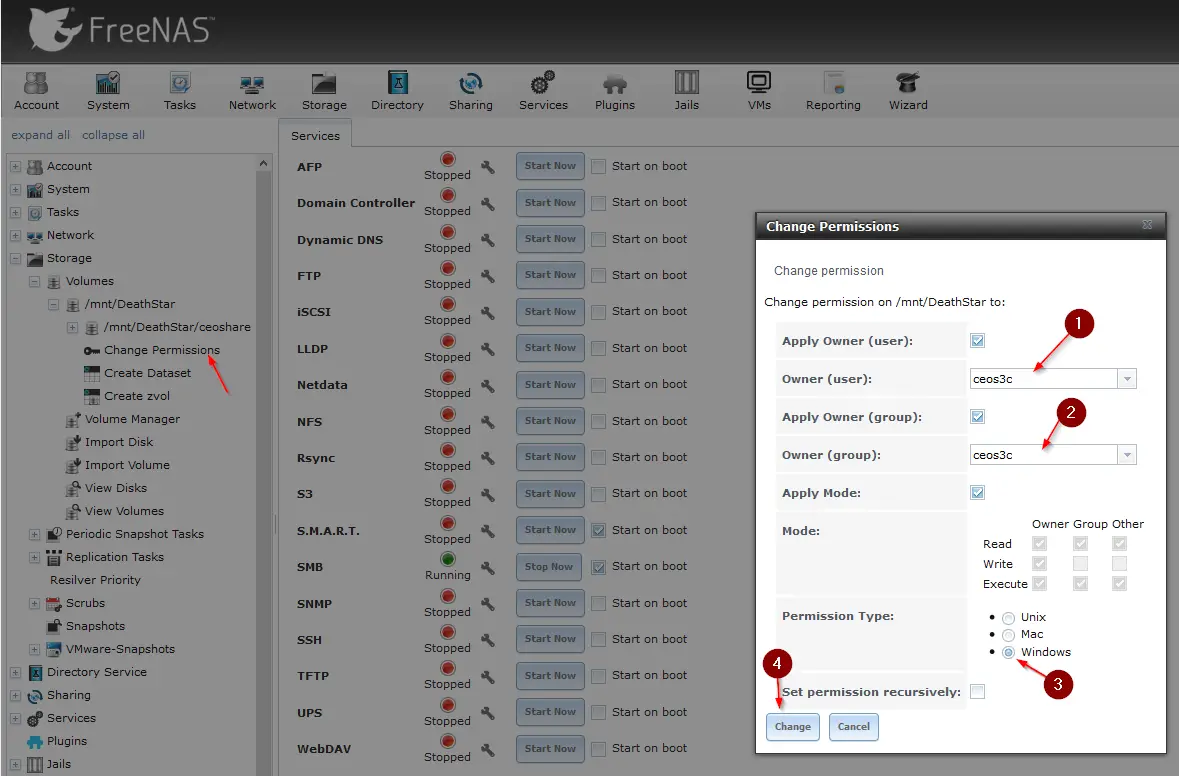Screen dimensions: 1179x776
Task: Open the Reporting toolbar icon
Action: pyautogui.click(x=833, y=91)
